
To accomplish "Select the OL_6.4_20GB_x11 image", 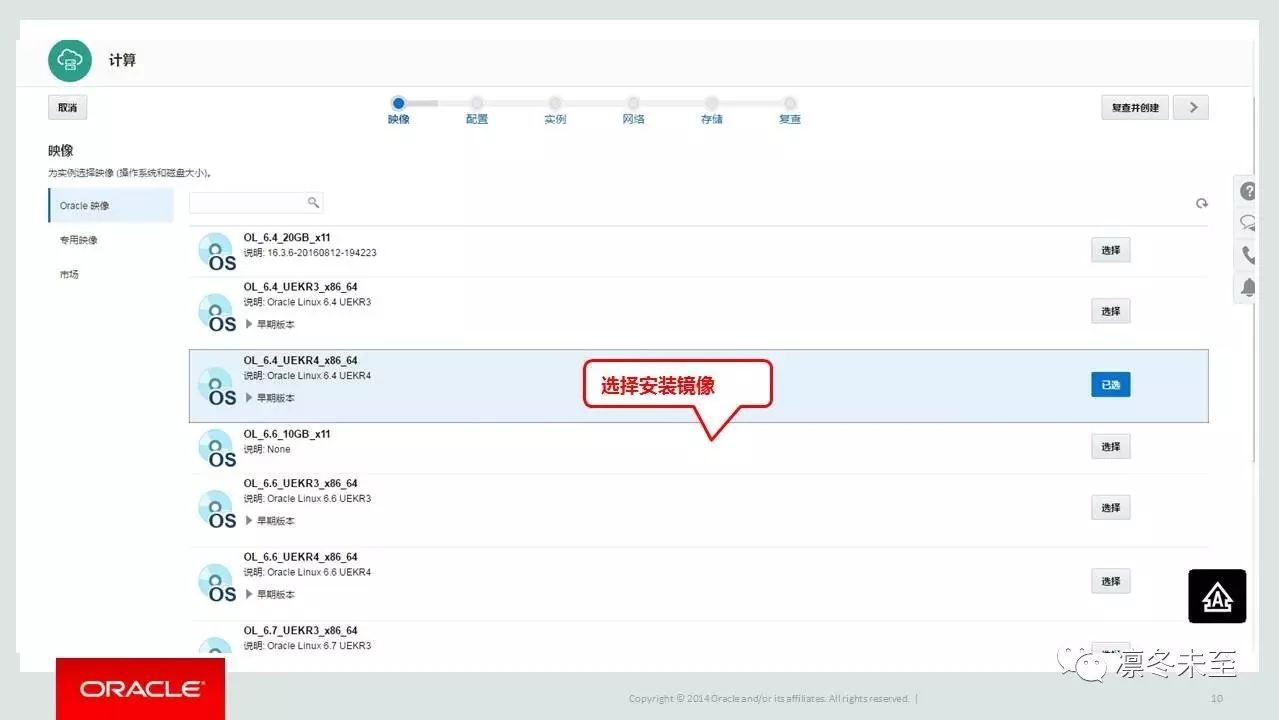I will pyautogui.click(x=1111, y=250).
